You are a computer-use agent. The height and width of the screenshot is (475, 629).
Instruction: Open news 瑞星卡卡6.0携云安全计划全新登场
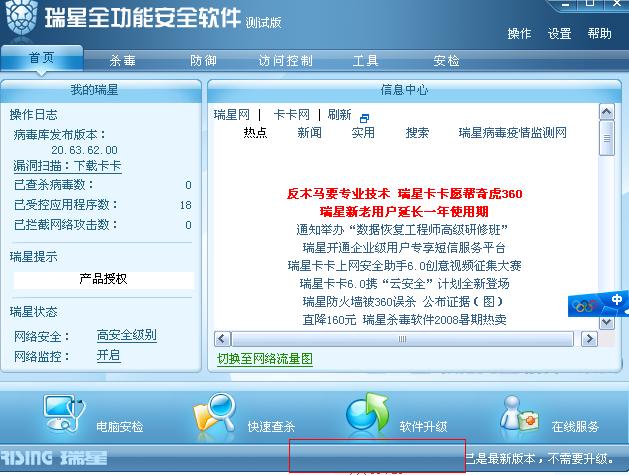pos(404,284)
